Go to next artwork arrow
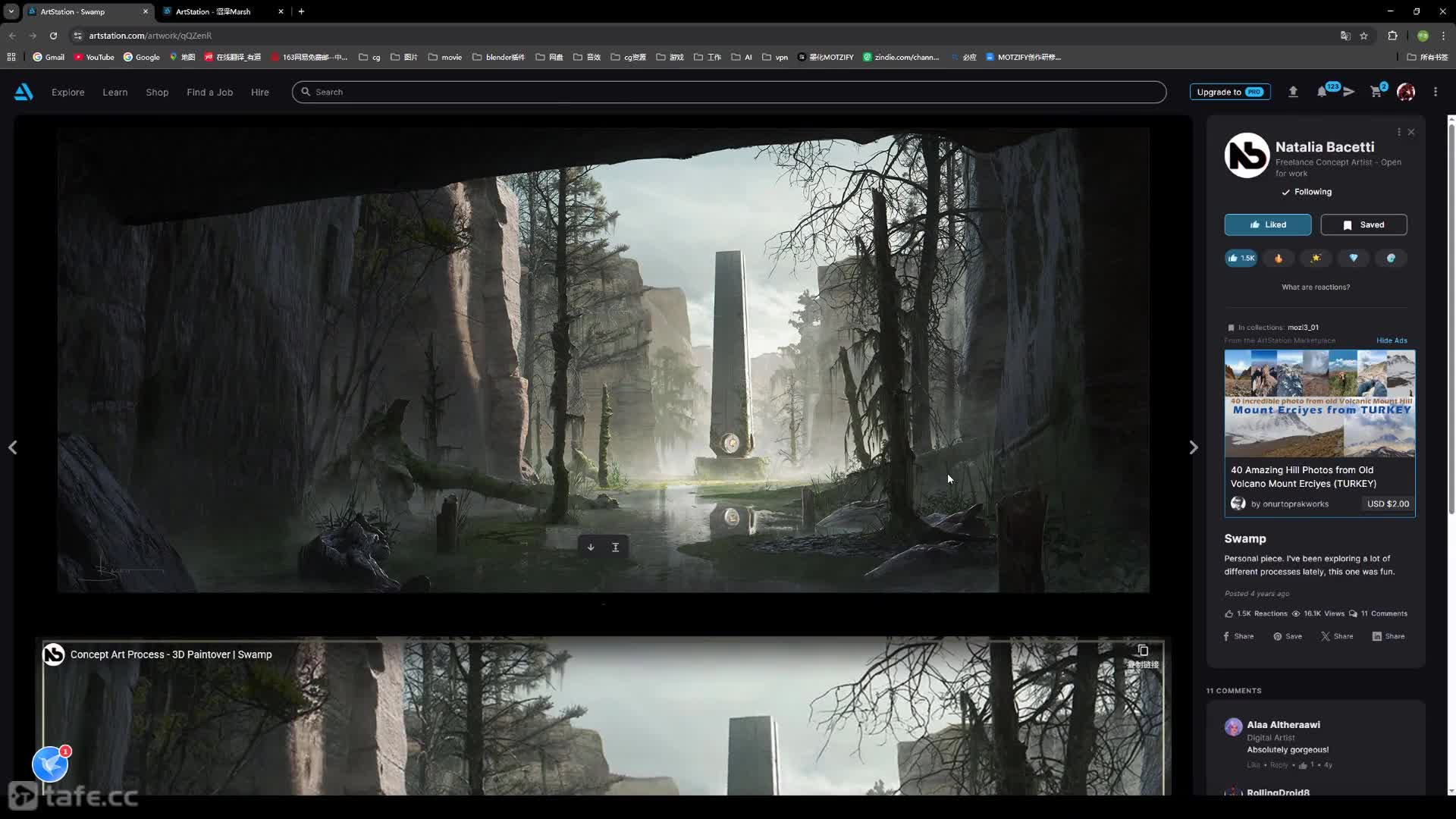Screen dimensions: 1456x819 [x=1193, y=448]
